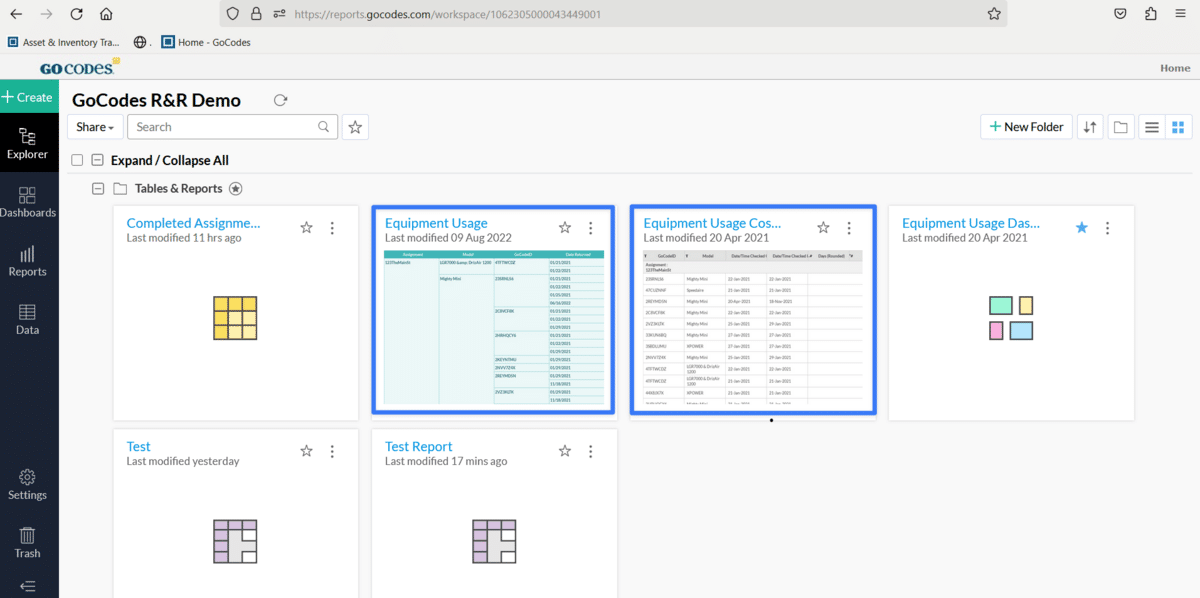Switch to list view
Image resolution: width=1200 pixels, height=598 pixels.
(x=1152, y=127)
